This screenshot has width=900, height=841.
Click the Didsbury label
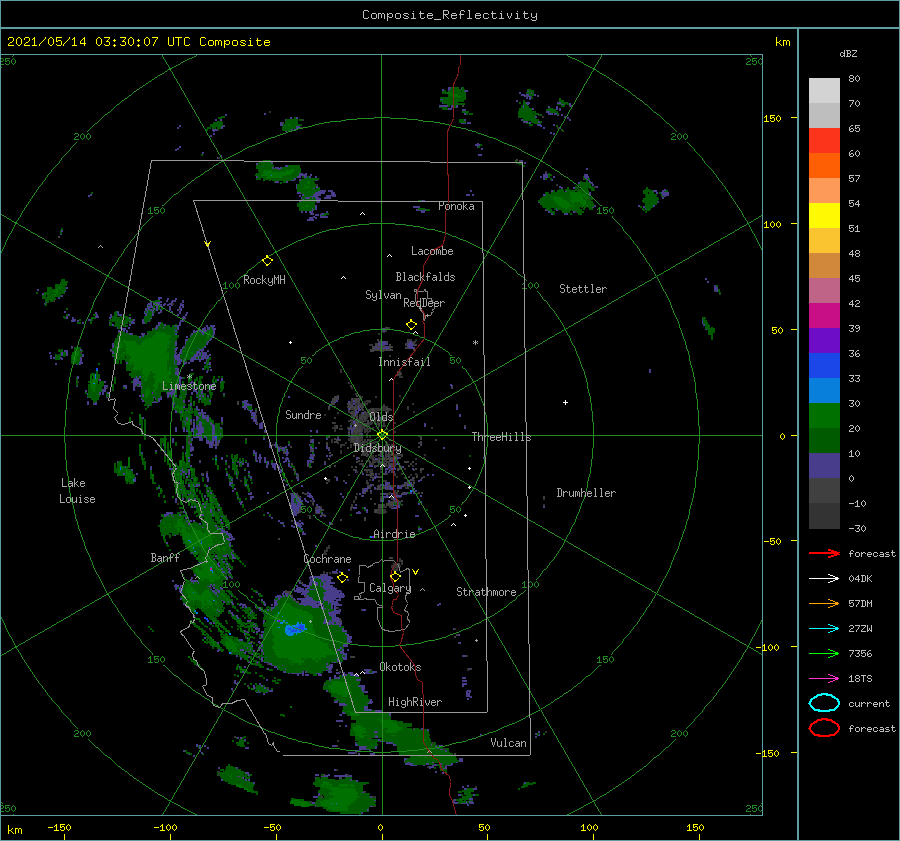coord(378,448)
